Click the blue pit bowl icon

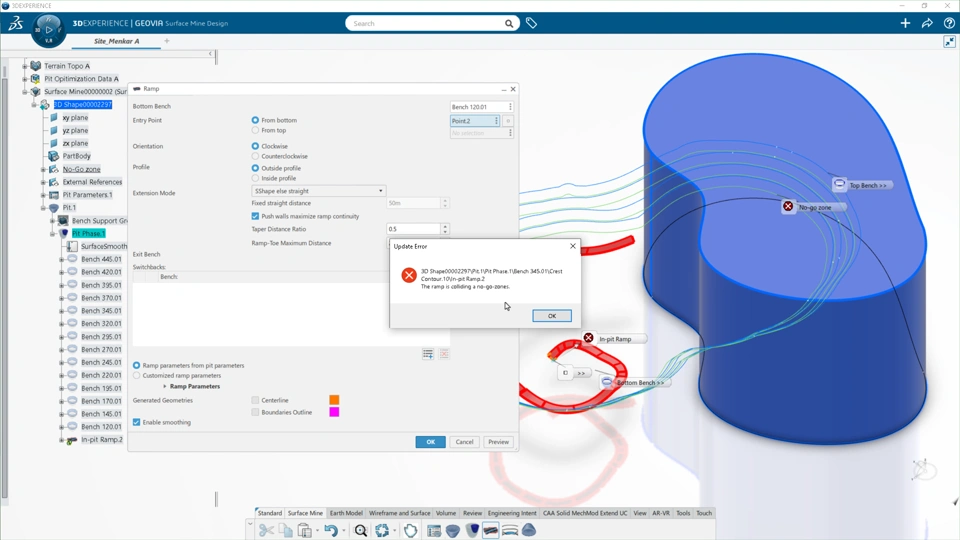[x=452, y=530]
